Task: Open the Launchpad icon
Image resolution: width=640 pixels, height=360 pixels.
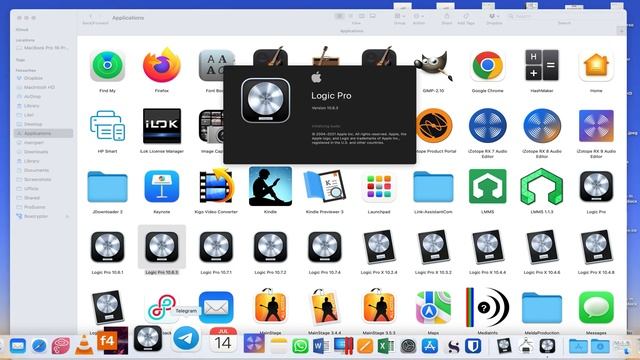Action: click(x=379, y=187)
